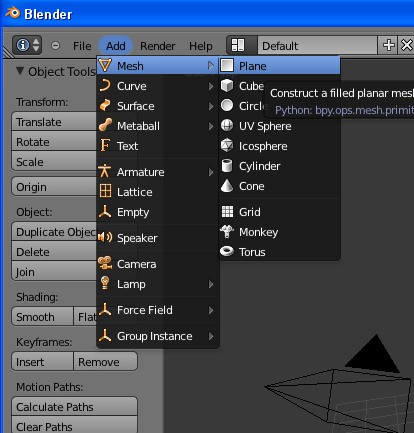Expand the Lamp submenu arrow
414x433 pixels.
[211, 284]
